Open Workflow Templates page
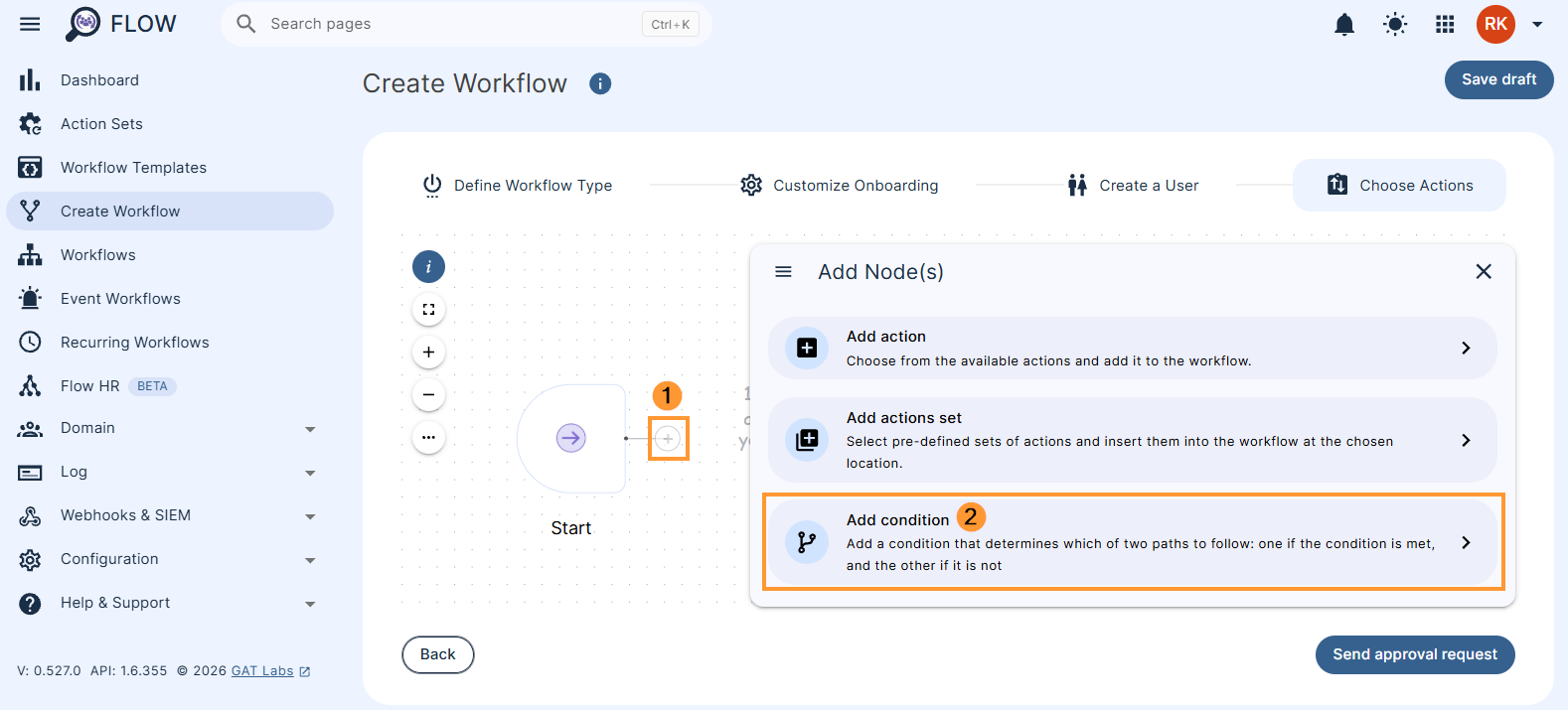1568x710 pixels. (170, 167)
